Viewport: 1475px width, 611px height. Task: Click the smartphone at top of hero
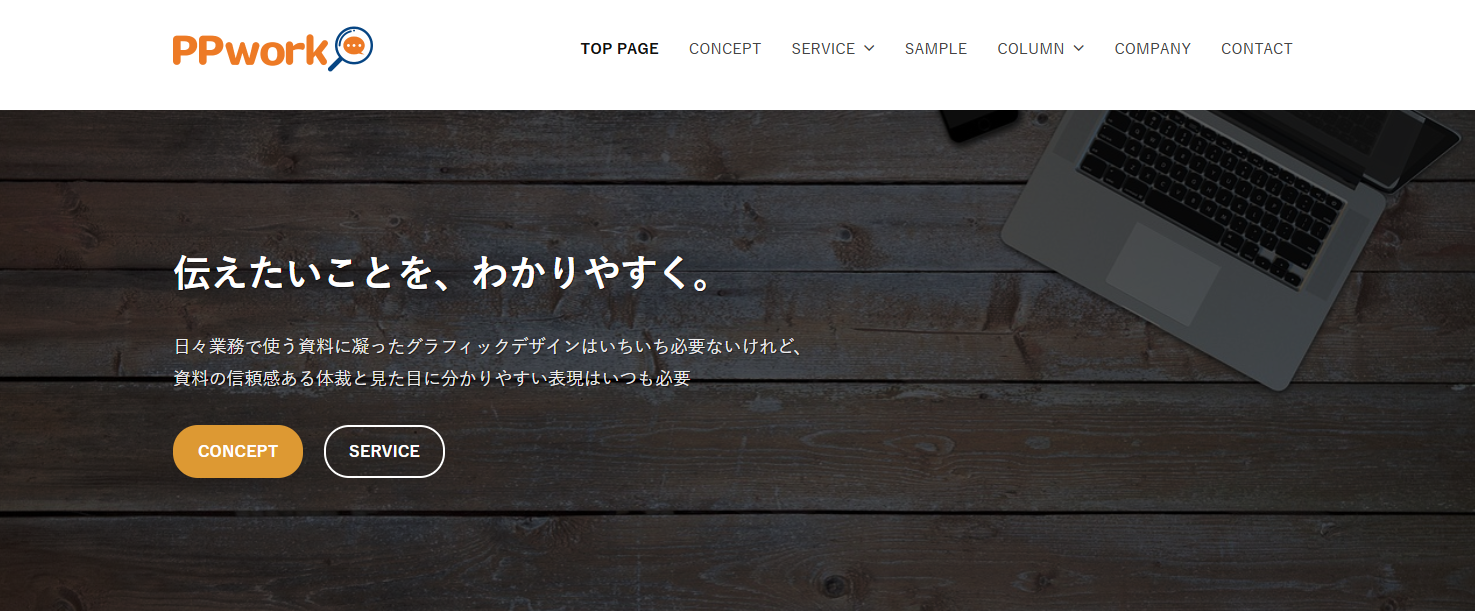point(978,123)
